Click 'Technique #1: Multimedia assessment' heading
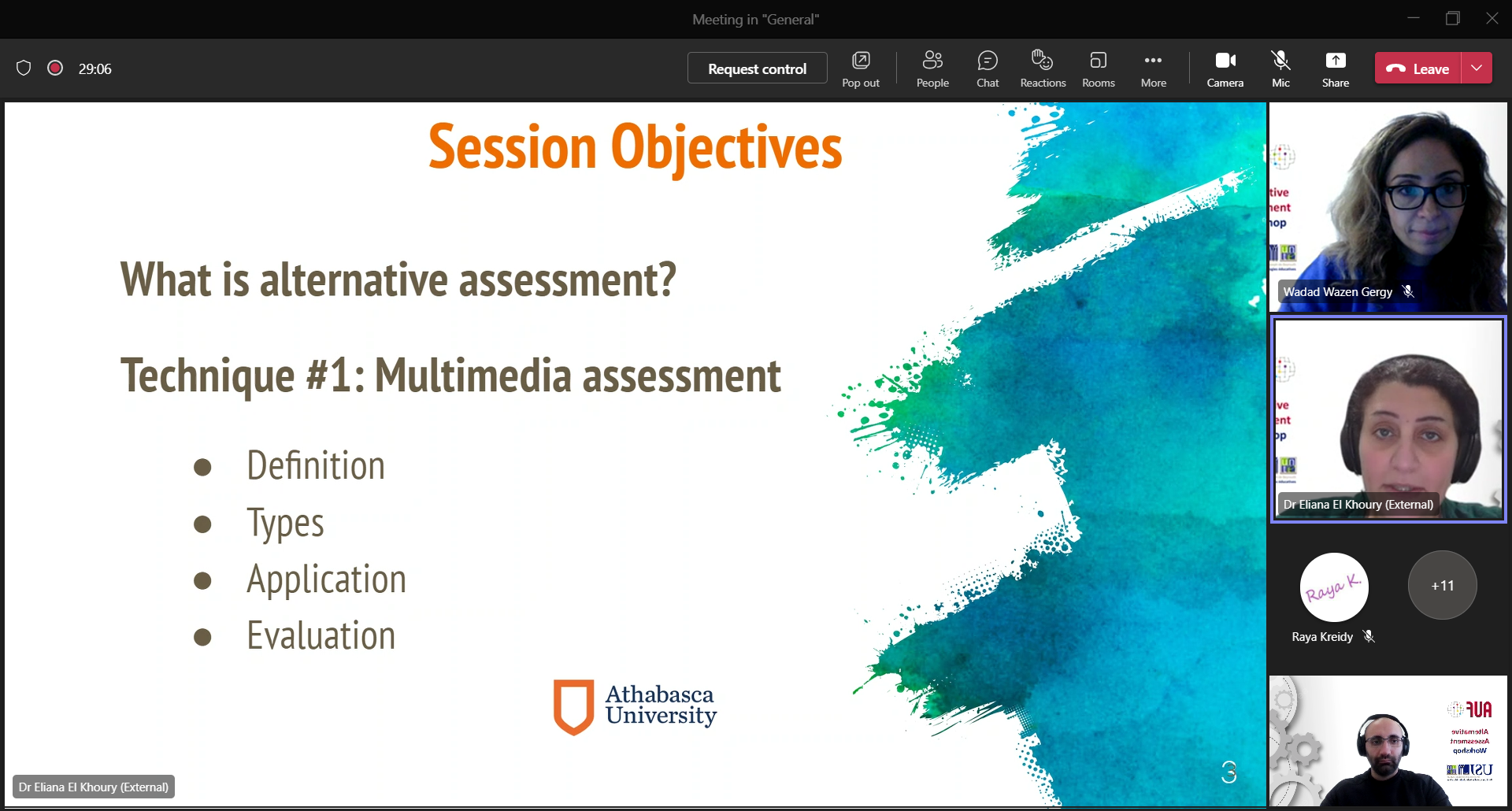 click(x=450, y=376)
